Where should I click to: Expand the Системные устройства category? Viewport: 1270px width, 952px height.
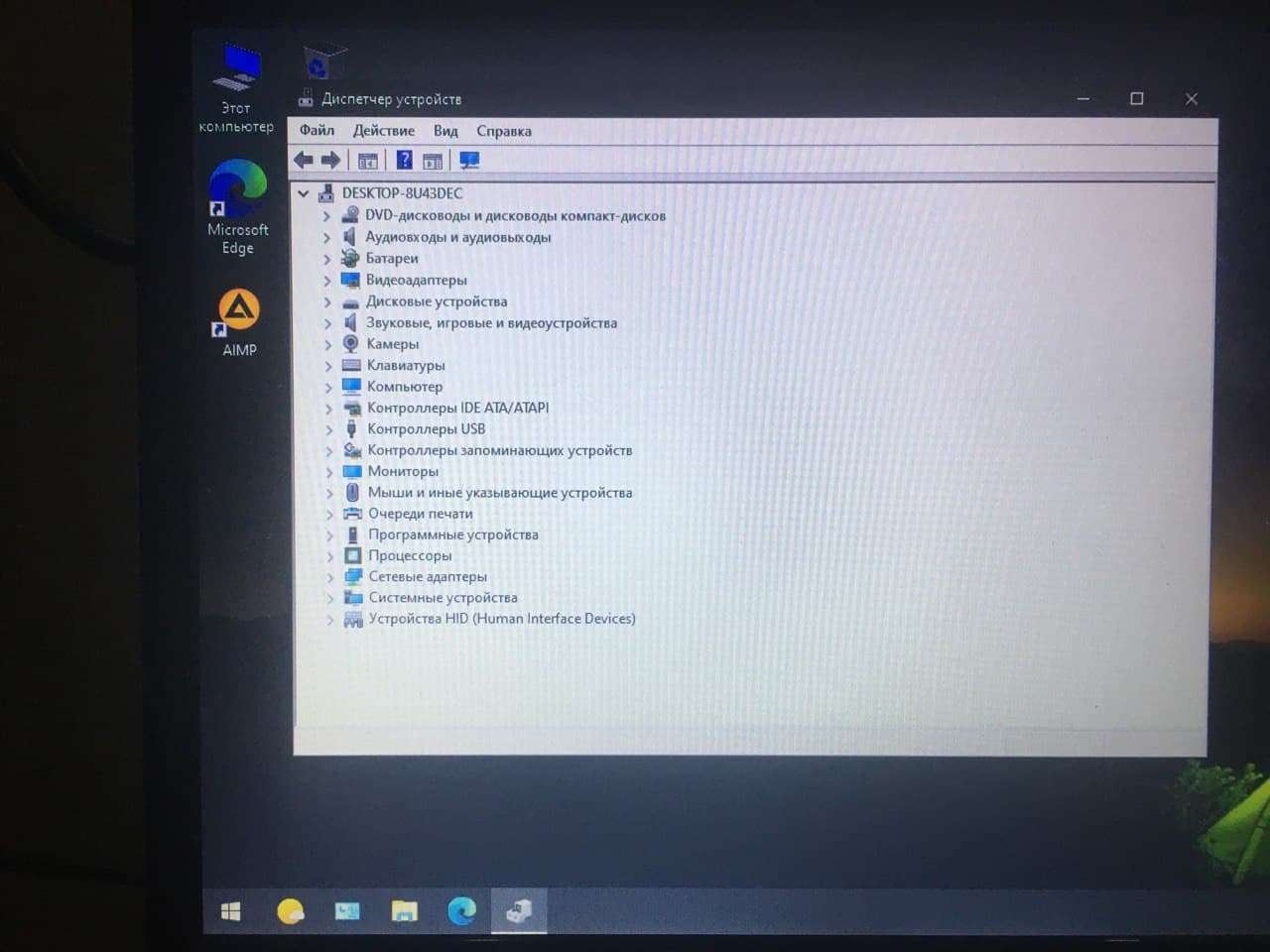point(329,597)
